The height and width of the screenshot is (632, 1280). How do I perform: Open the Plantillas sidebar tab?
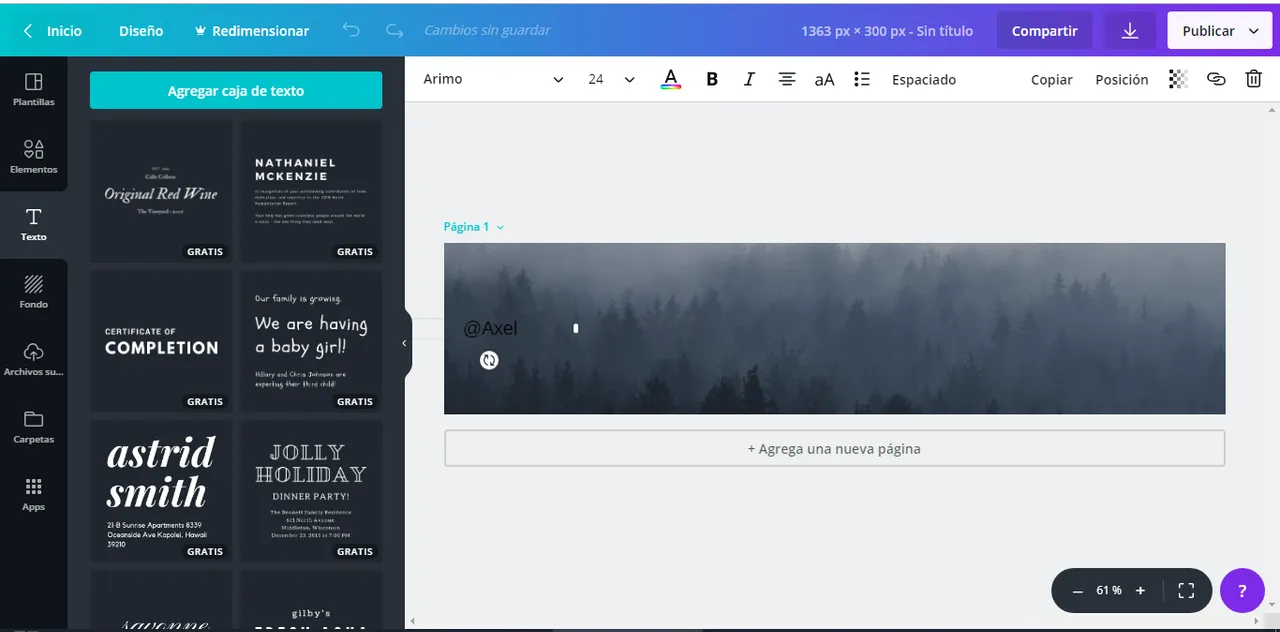[x=33, y=89]
